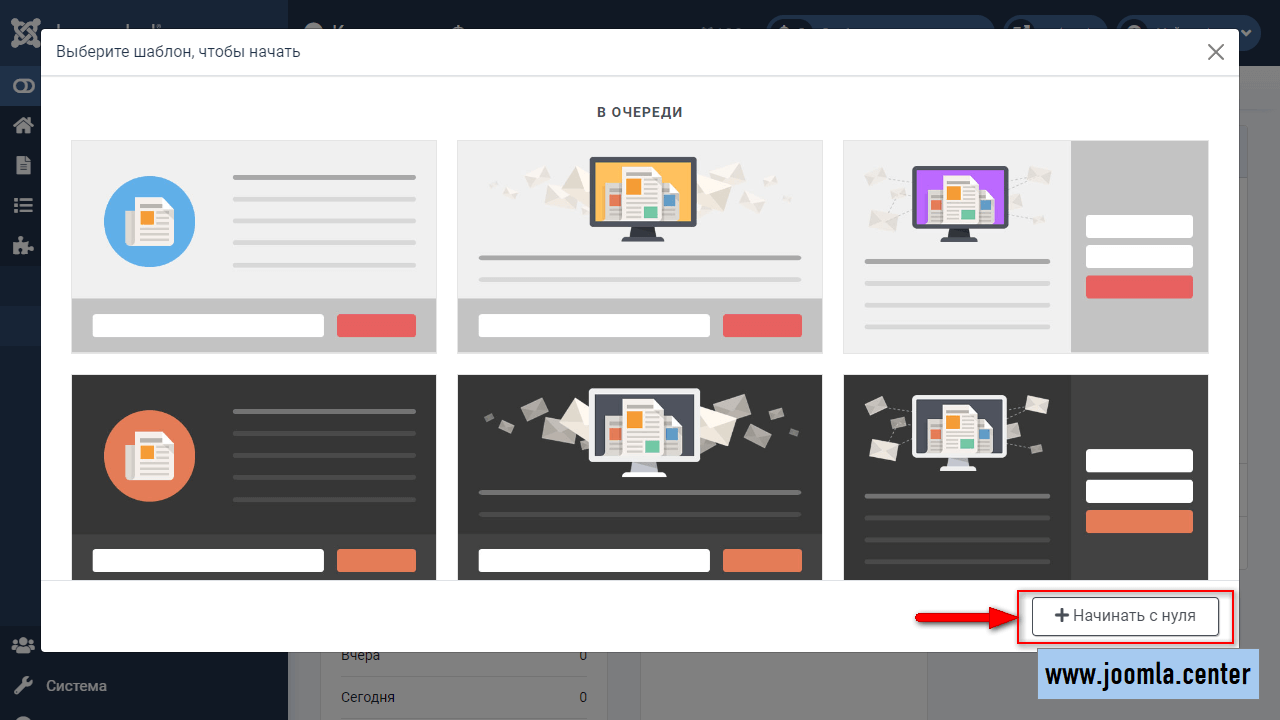1280x720 pixels.
Task: Expand the user menu dropdown arrow
Action: 1247,33
